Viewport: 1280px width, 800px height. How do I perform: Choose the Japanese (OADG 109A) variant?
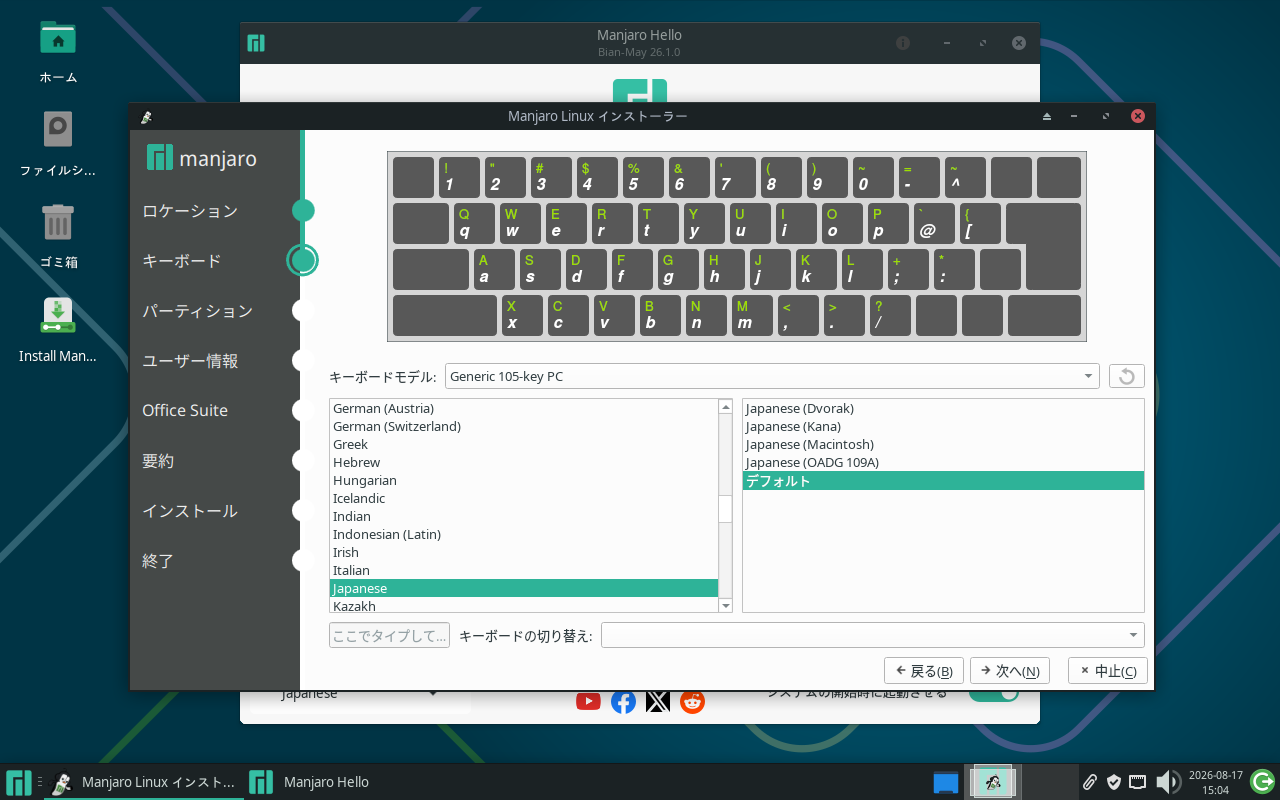coord(943,462)
